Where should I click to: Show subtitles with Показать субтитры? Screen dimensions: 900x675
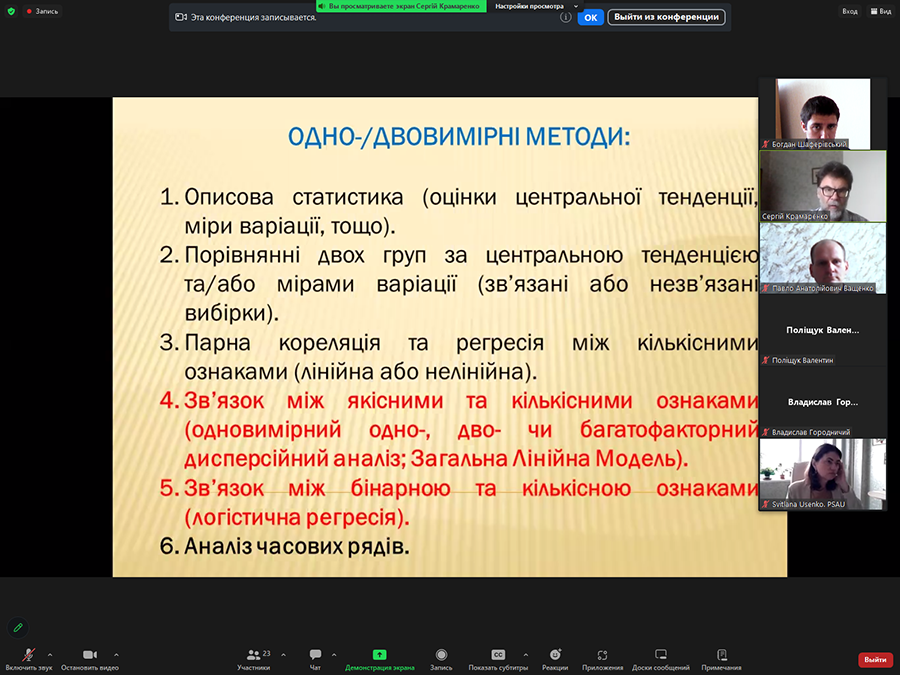(498, 659)
